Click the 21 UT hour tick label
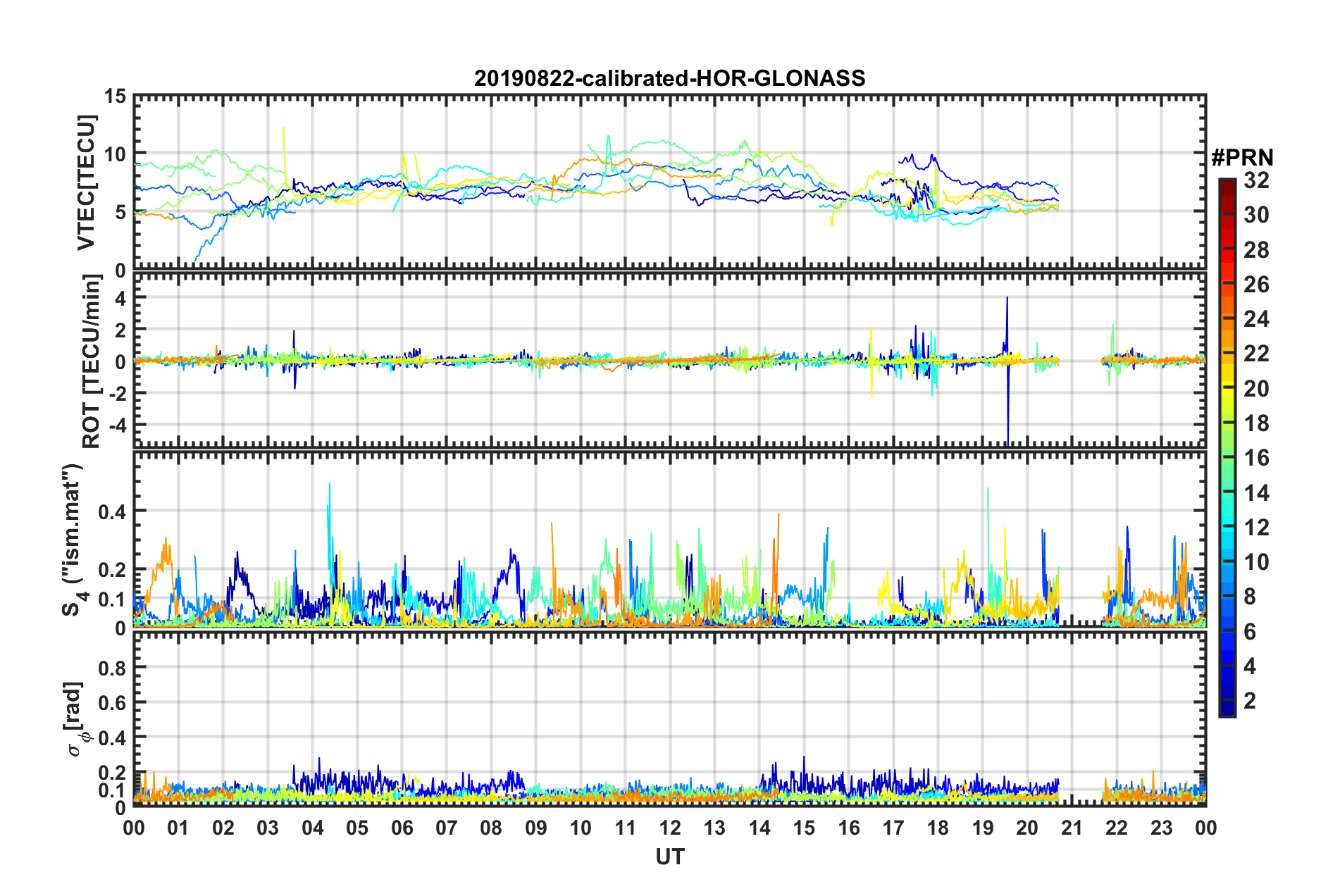The height and width of the screenshot is (896, 1340). 1072,828
